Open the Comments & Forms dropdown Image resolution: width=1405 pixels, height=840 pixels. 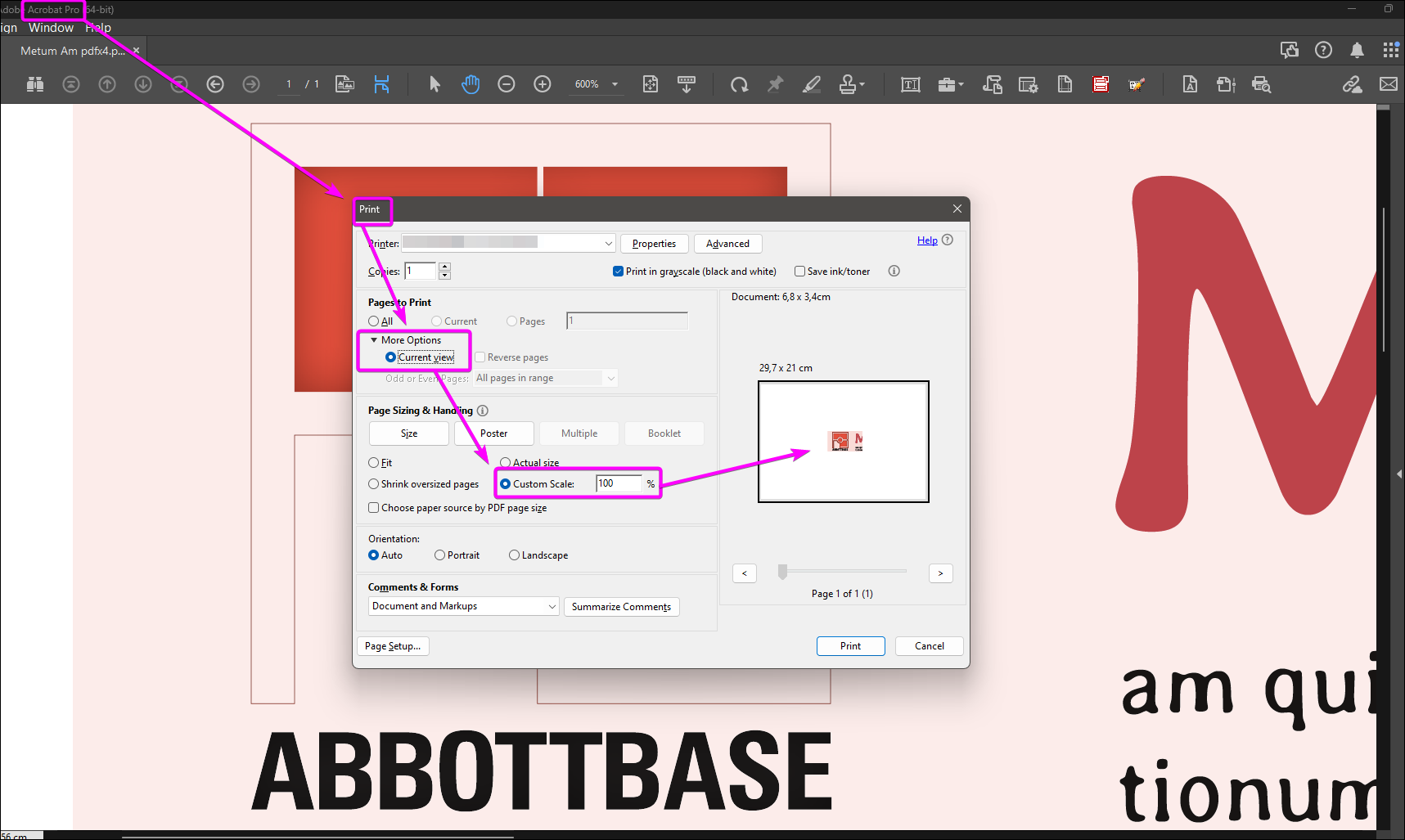[x=462, y=606]
